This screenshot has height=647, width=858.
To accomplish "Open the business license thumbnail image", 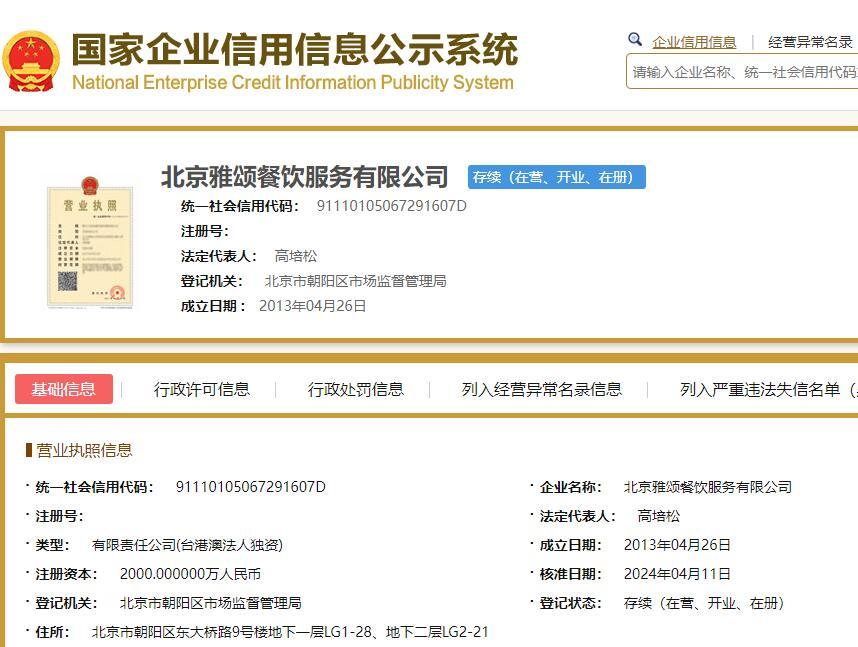I will coord(90,242).
